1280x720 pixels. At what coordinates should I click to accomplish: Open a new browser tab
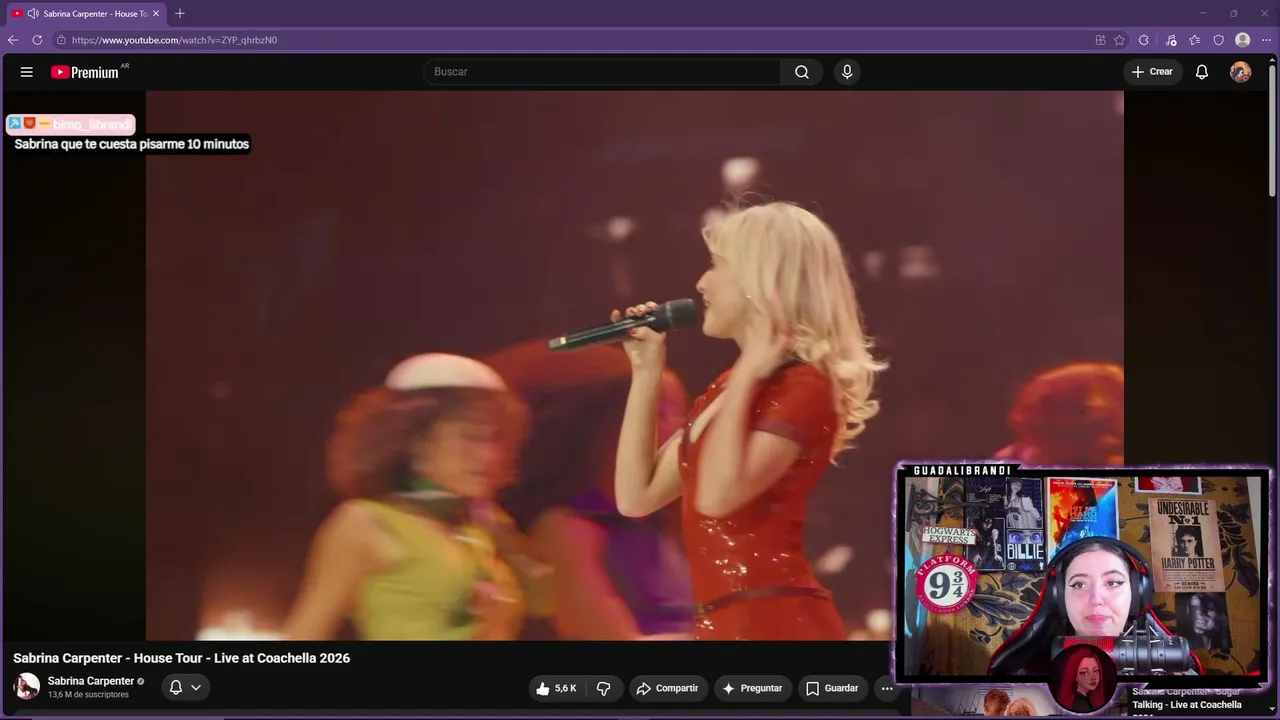180,14
